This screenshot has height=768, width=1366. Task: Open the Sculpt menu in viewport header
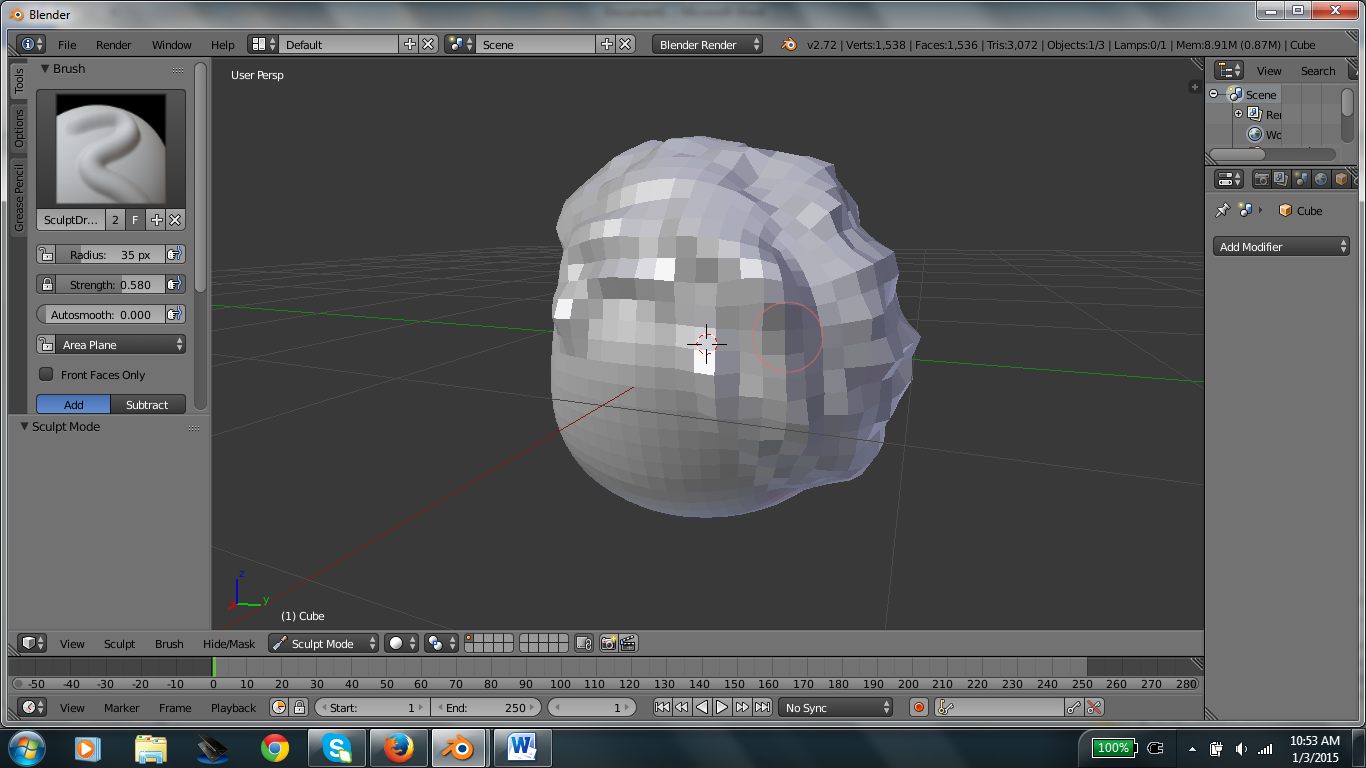(119, 644)
